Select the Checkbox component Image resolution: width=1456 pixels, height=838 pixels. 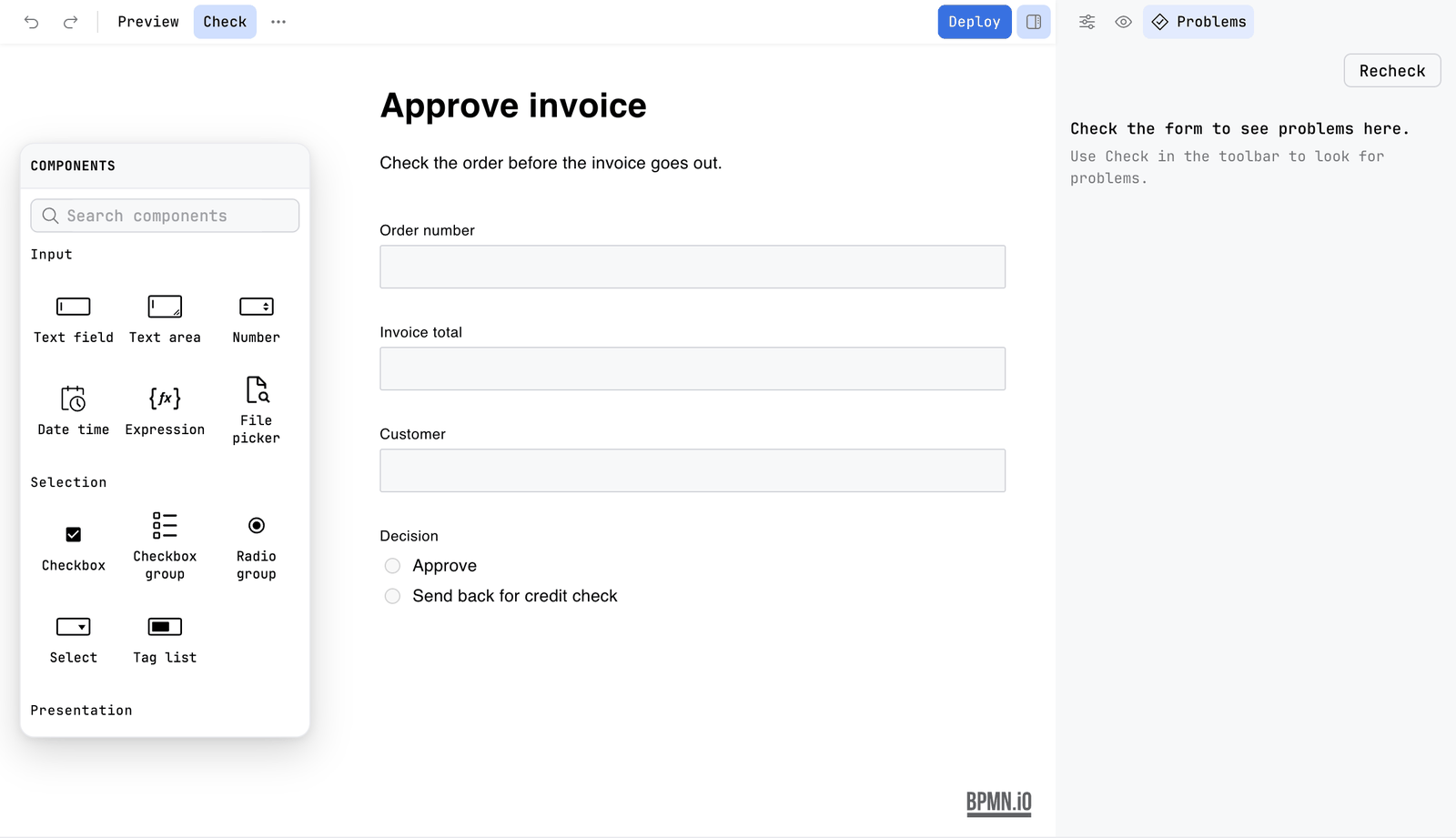tap(74, 548)
